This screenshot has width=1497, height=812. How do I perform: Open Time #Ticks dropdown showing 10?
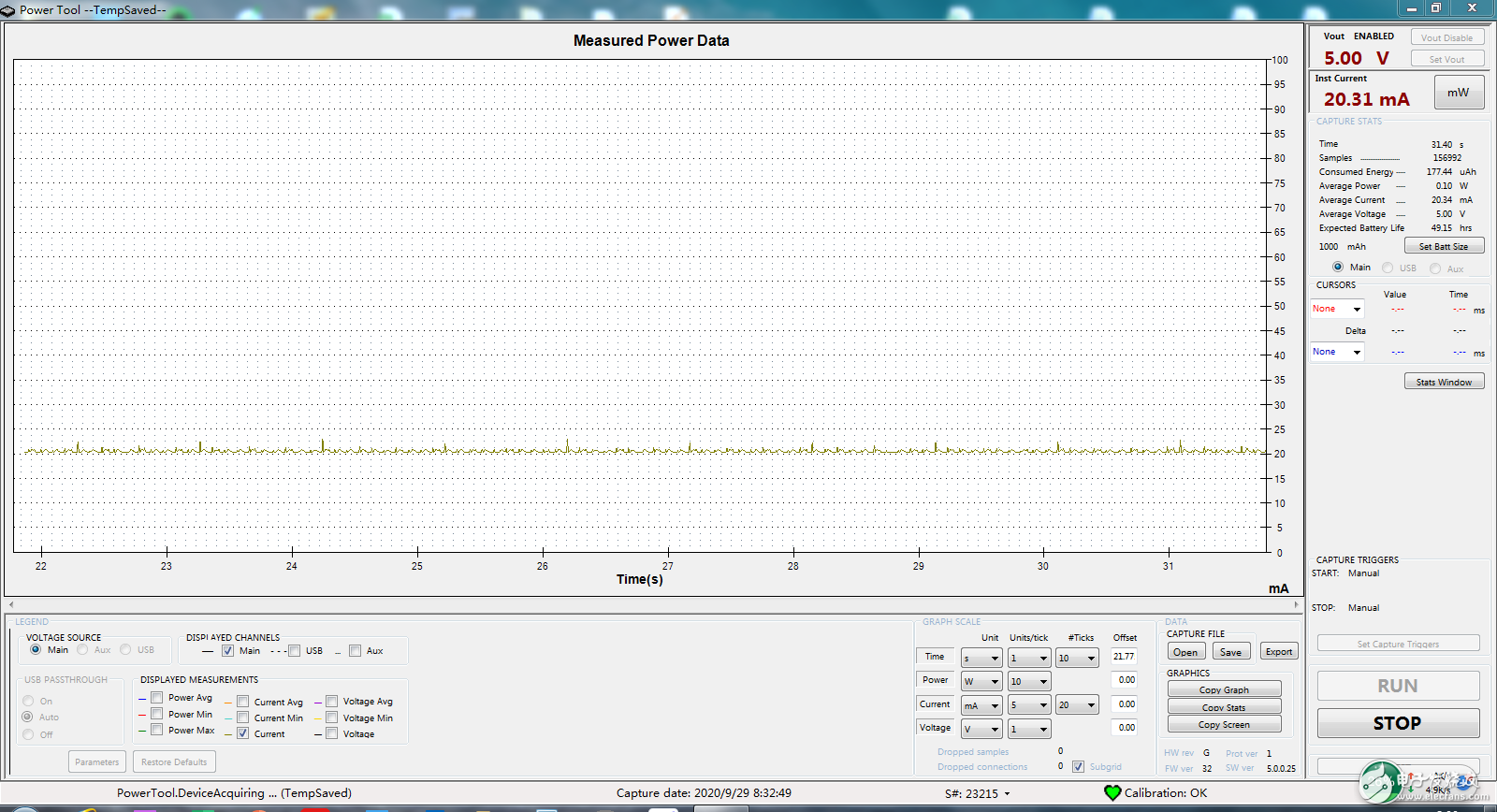click(x=1078, y=659)
